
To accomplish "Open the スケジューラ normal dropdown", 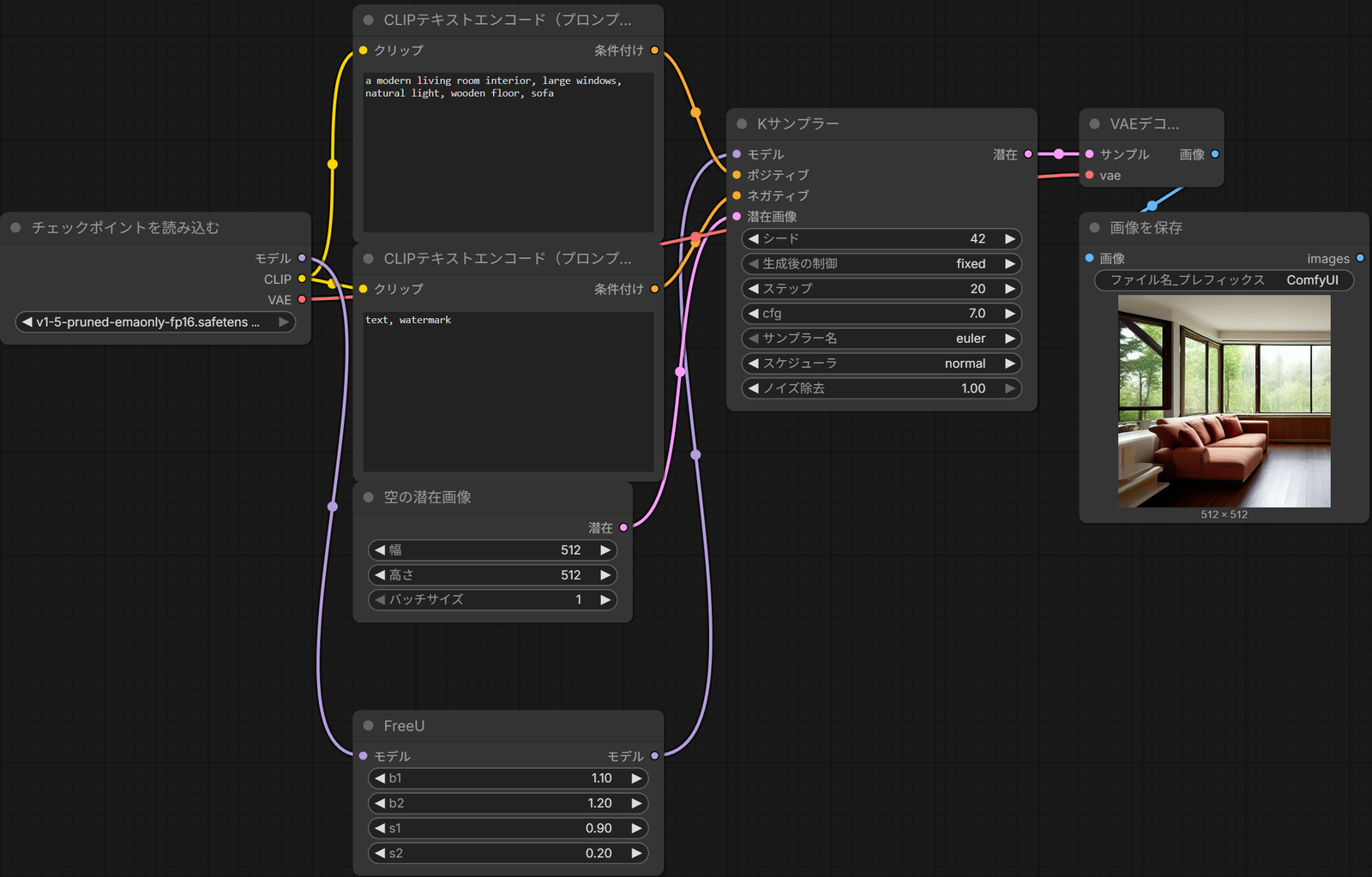I will 882,363.
